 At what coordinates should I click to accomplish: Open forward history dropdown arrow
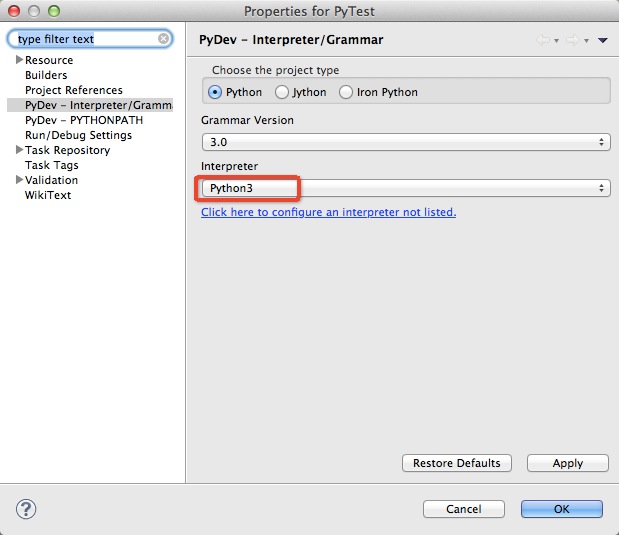click(x=586, y=41)
